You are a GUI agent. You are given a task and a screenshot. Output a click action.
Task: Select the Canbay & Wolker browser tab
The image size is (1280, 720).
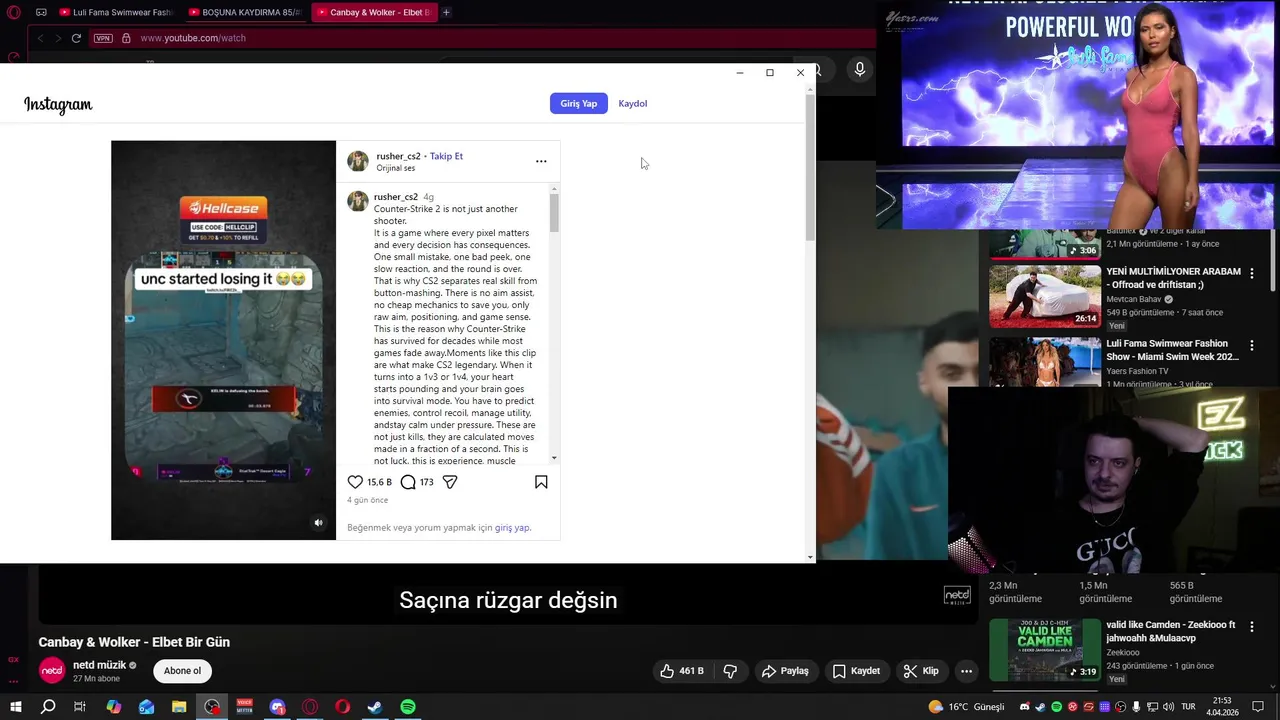374,12
